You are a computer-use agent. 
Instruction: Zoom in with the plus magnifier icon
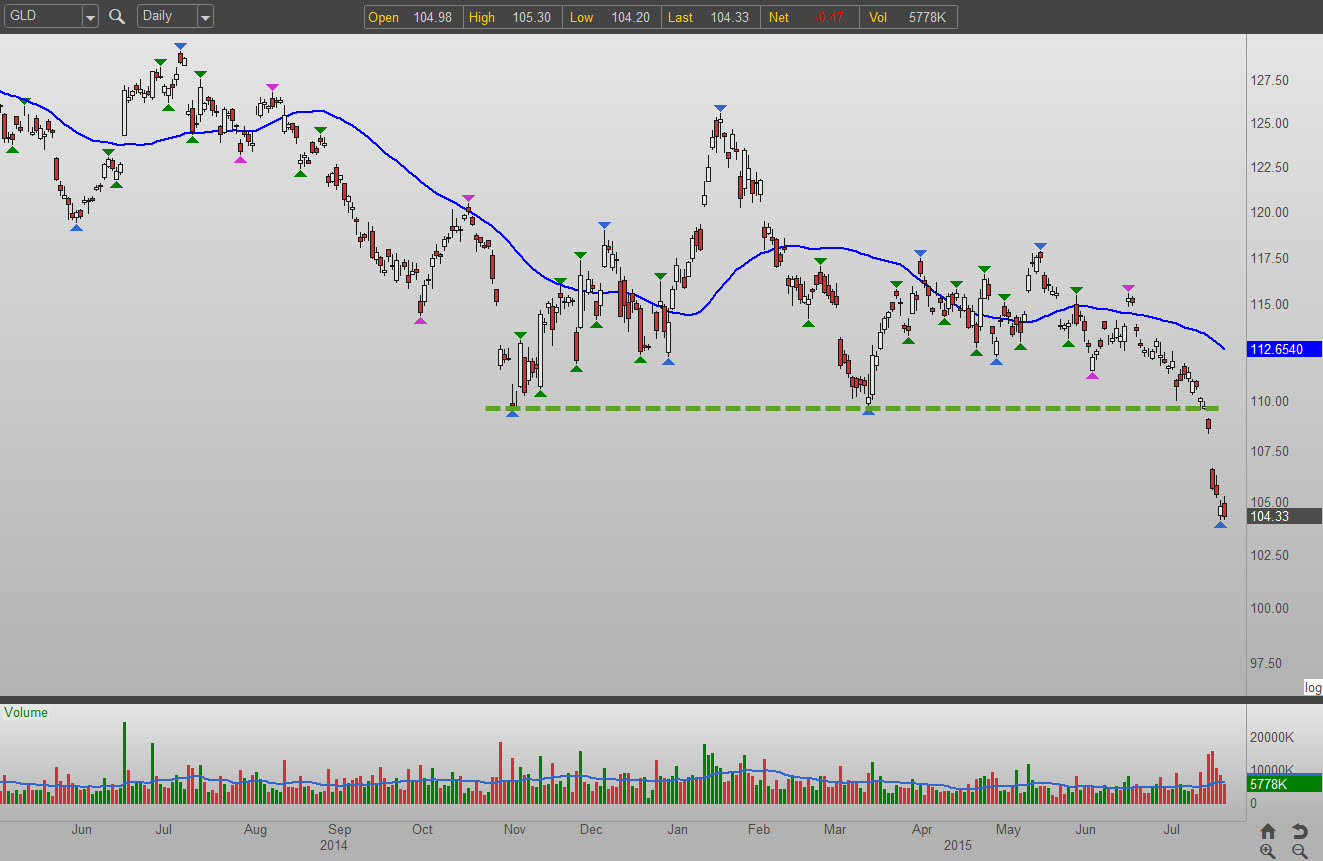pos(1268,851)
